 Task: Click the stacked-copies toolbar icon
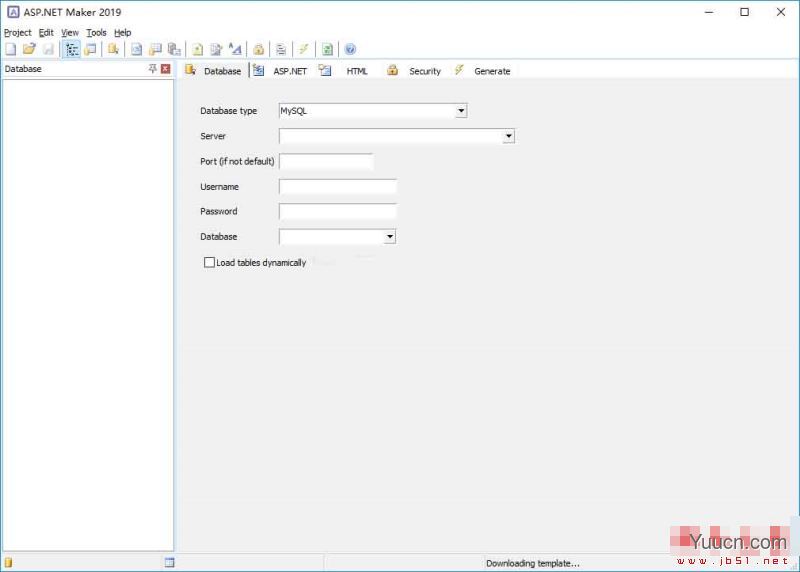pos(174,49)
